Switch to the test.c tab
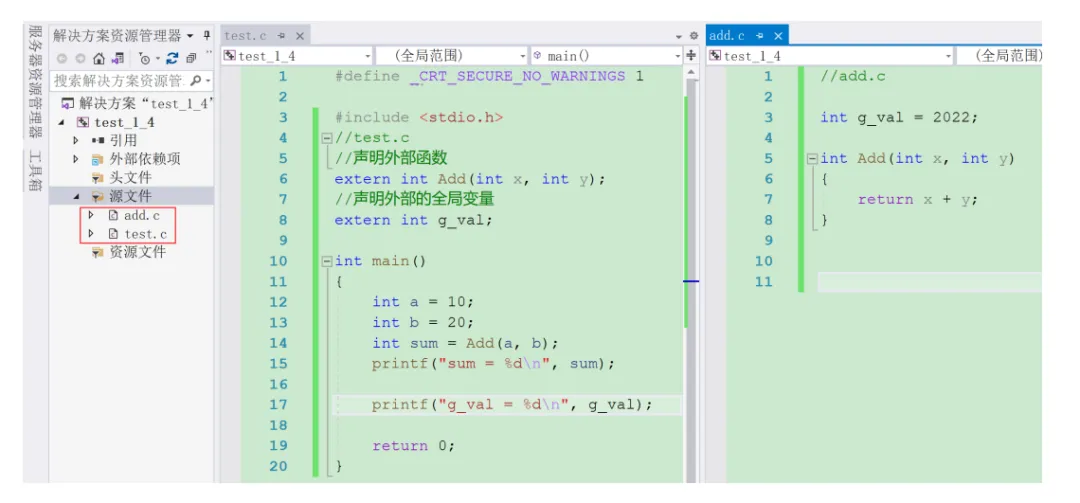Image resolution: width=1080 pixels, height=503 pixels. click(x=246, y=35)
